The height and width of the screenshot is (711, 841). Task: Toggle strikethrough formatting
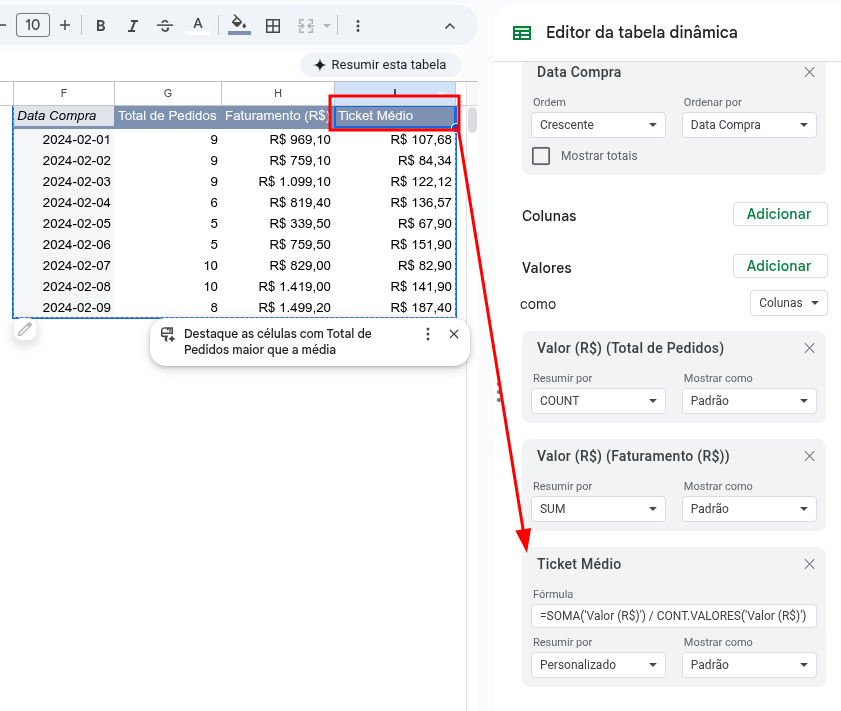point(164,26)
